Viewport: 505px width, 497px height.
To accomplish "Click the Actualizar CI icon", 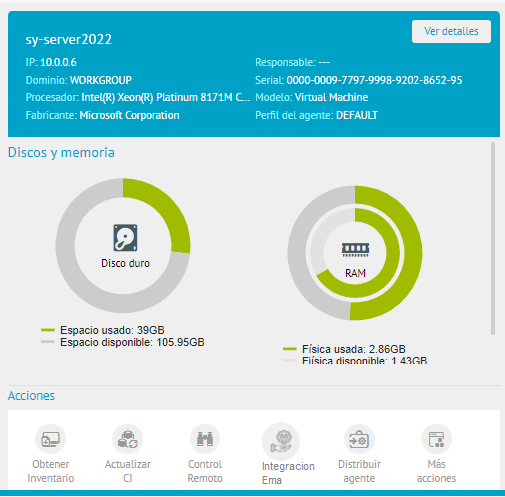I will pos(128,439).
